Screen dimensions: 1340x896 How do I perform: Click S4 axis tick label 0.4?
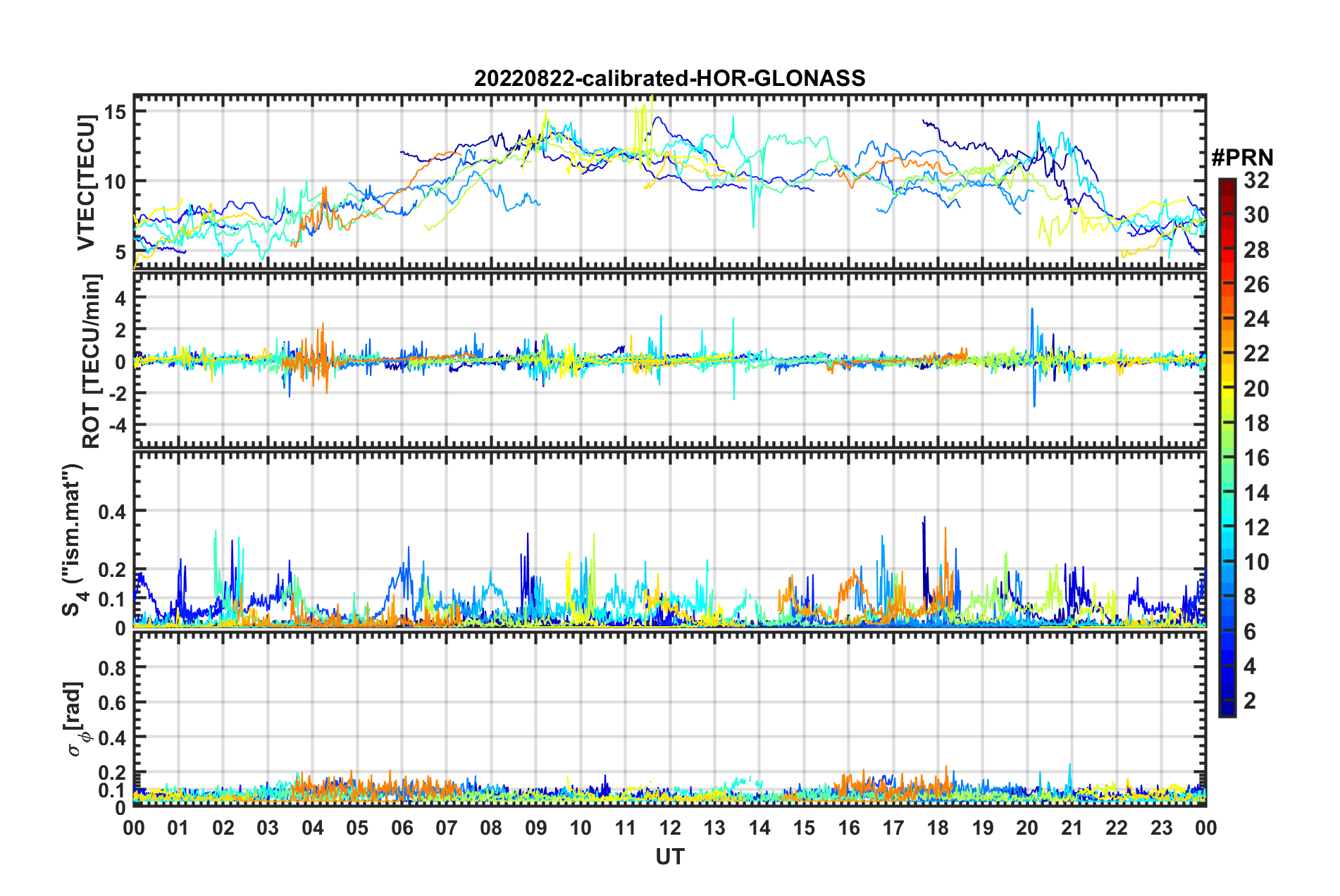(113, 512)
